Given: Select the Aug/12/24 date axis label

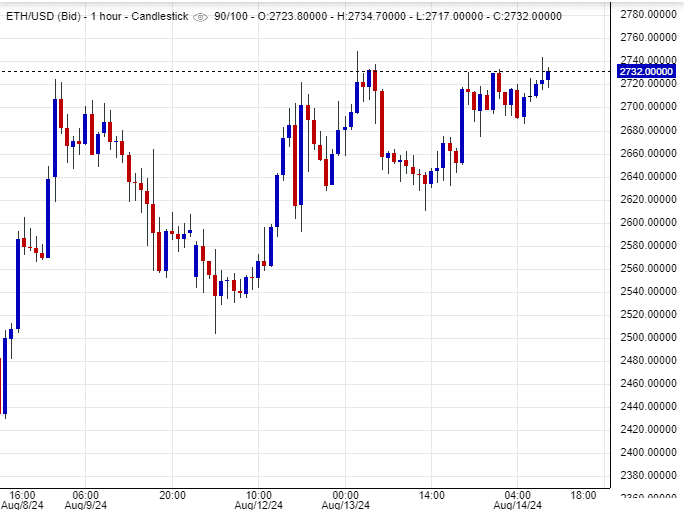Looking at the screenshot, I should click(x=260, y=505).
